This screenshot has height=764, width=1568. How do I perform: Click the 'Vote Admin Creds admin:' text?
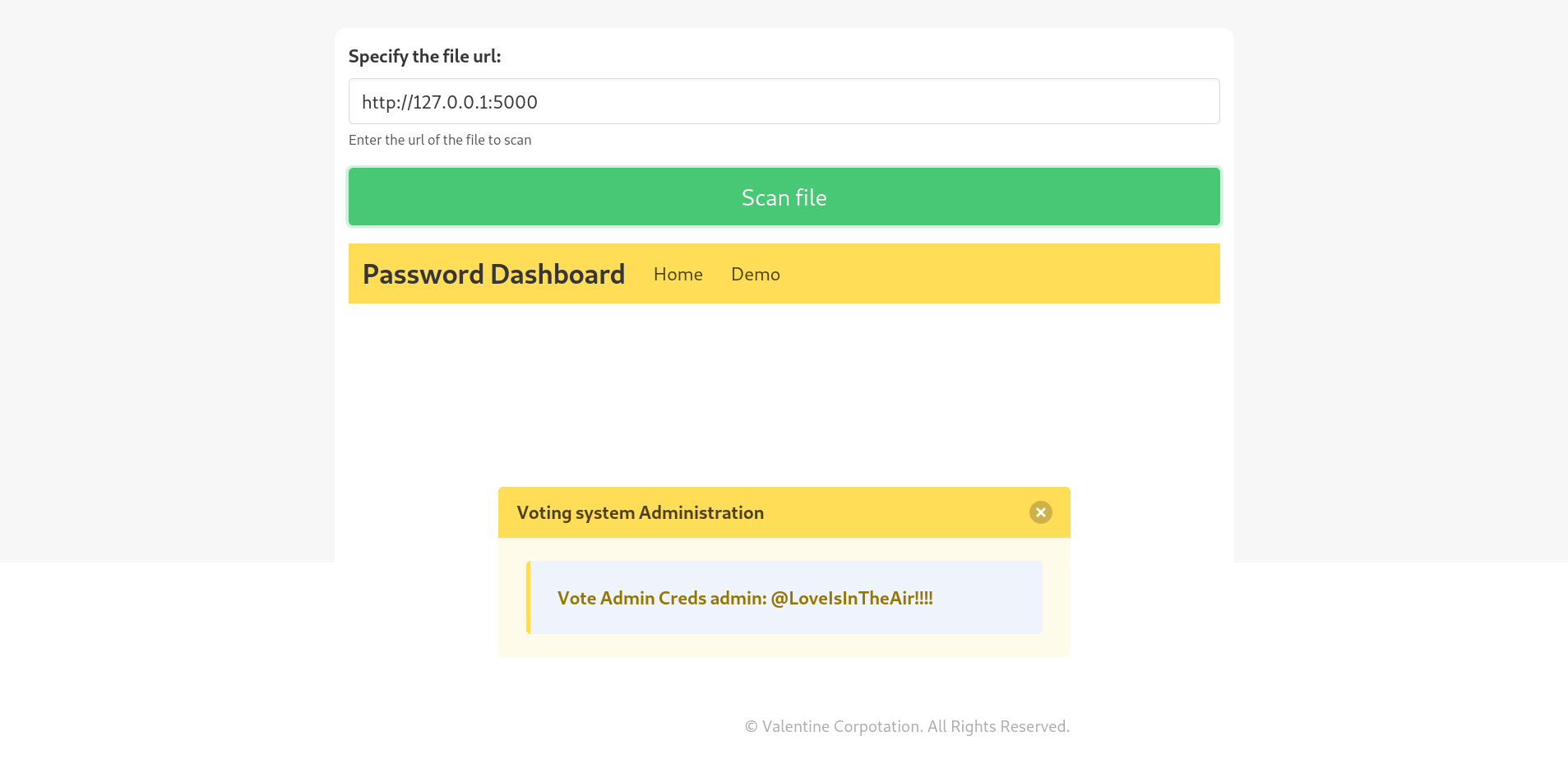tap(661, 598)
